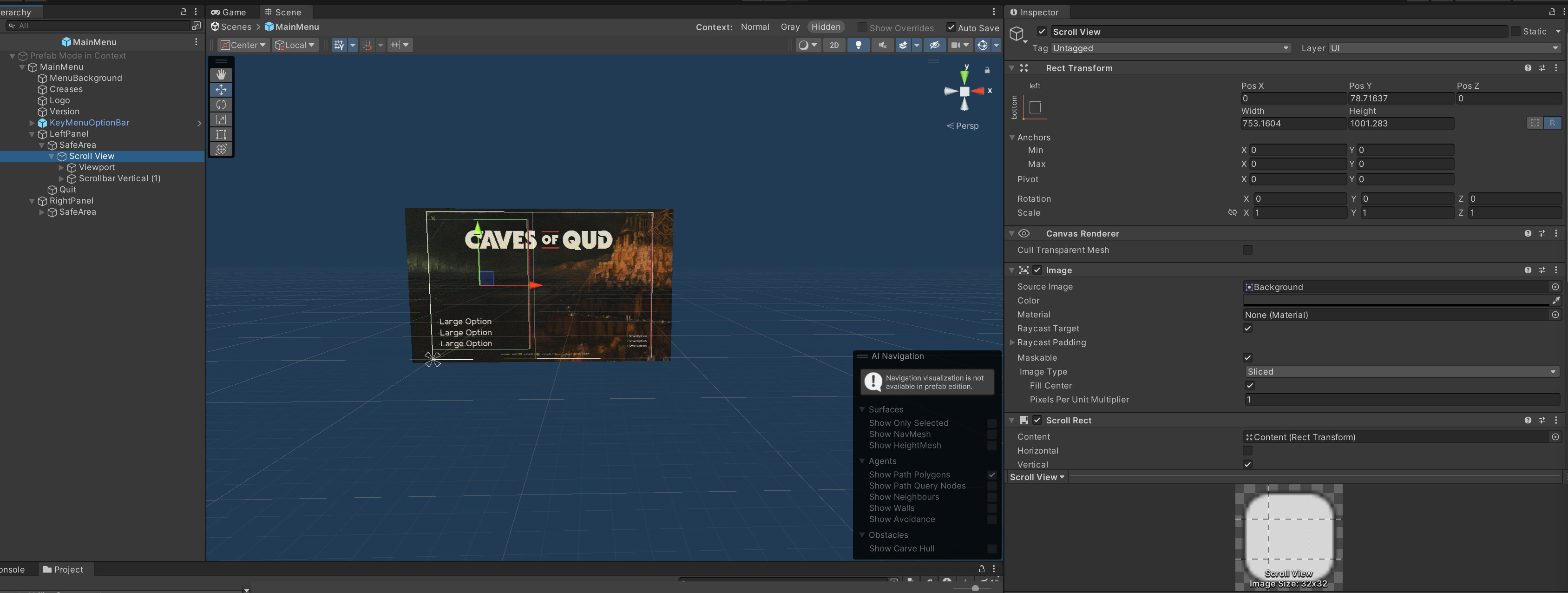Toggle scene lighting with the lightbulb icon
The width and height of the screenshot is (1568, 593).
[859, 45]
